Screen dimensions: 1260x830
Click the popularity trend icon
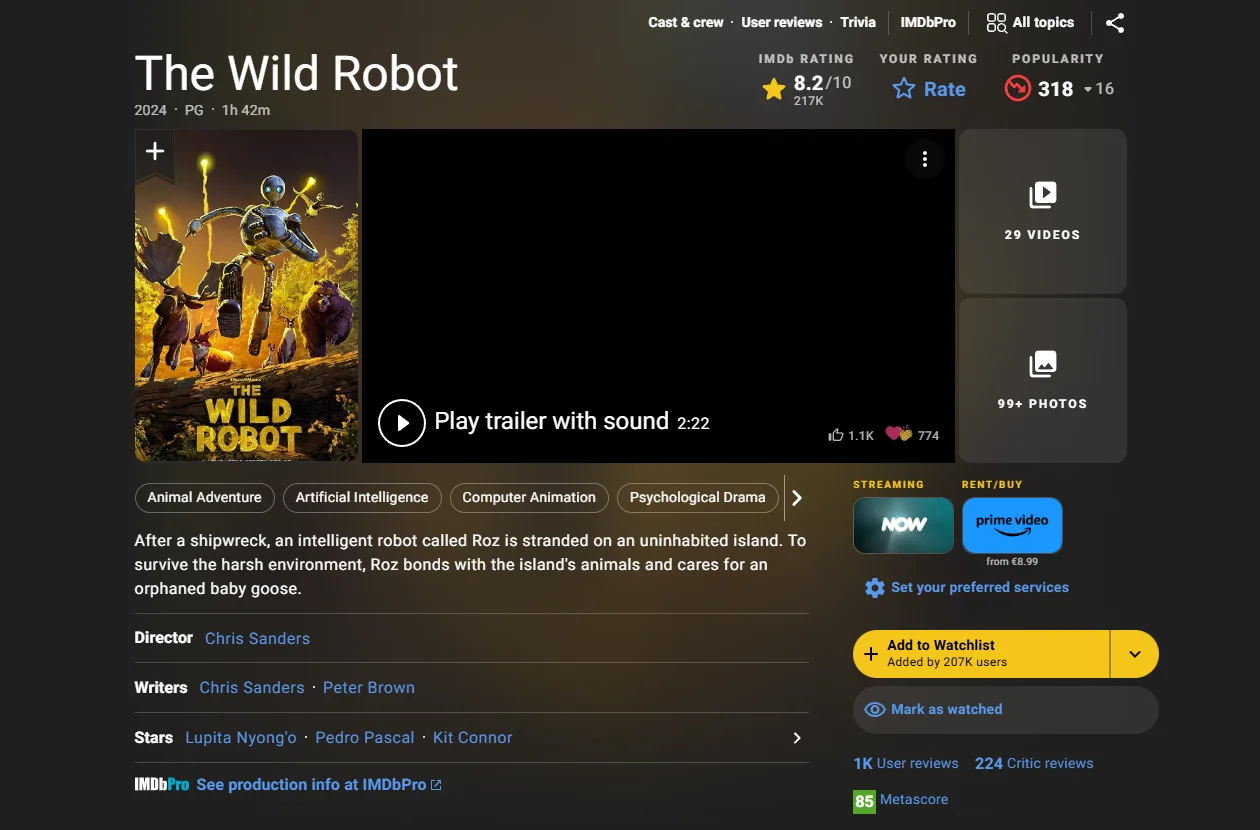pos(1017,89)
